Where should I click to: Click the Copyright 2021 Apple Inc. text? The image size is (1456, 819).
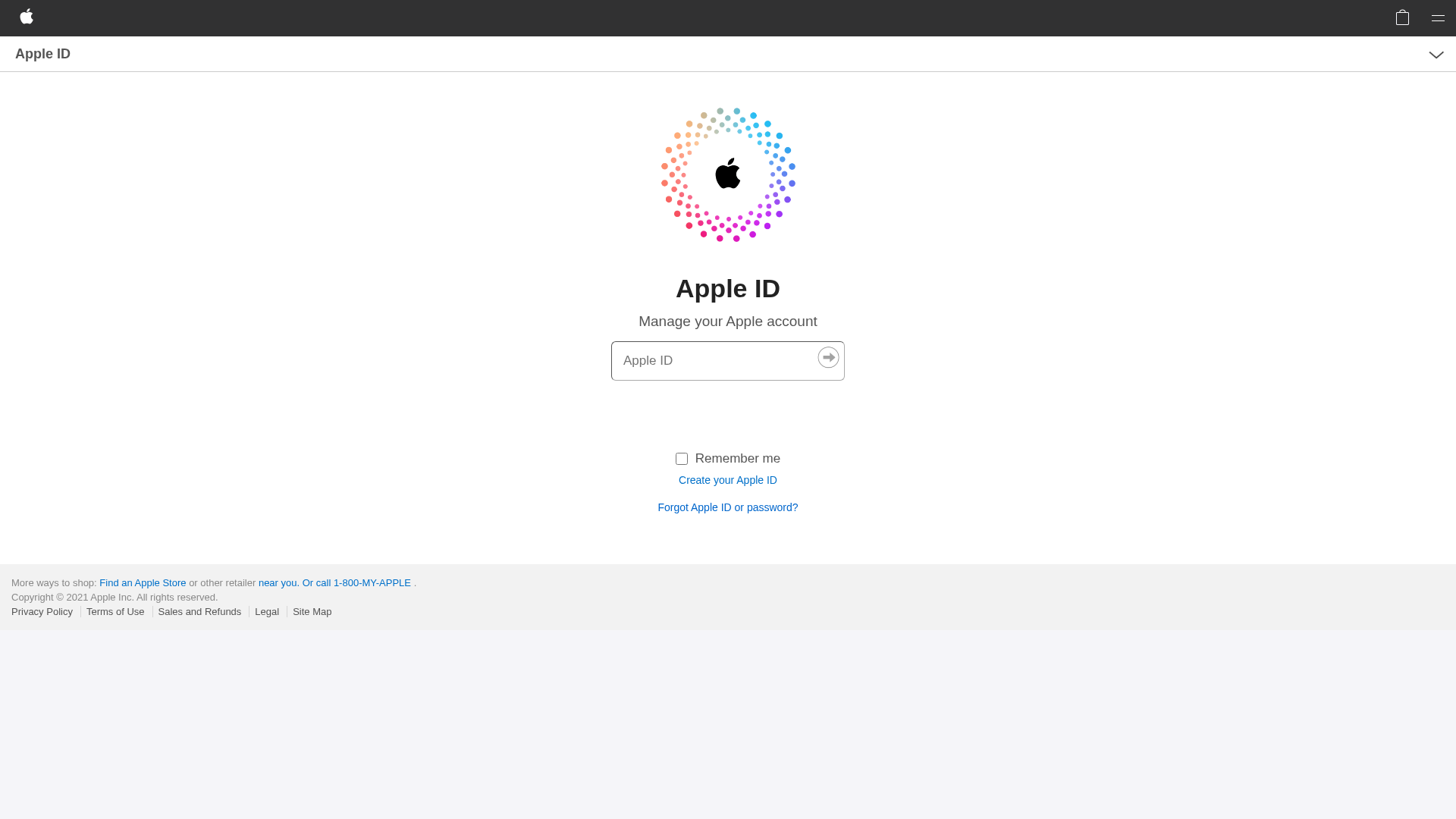pyautogui.click(x=115, y=598)
